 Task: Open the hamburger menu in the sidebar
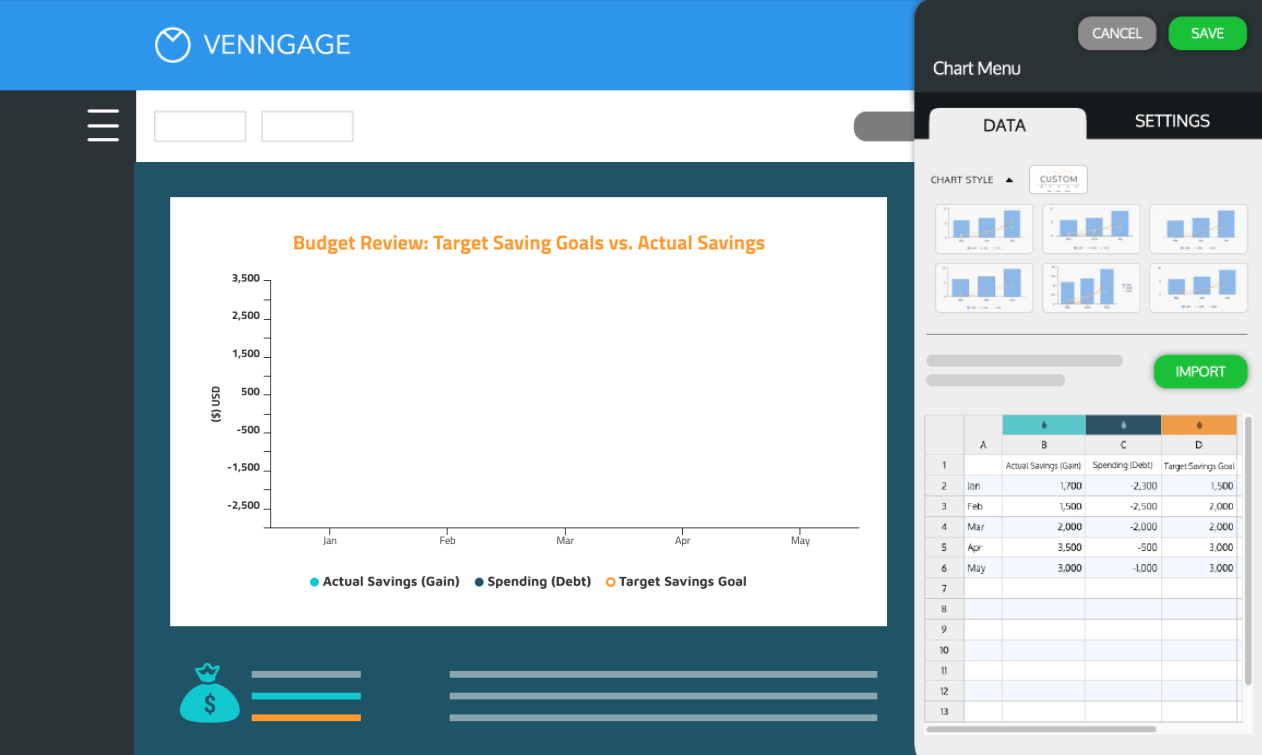point(103,125)
